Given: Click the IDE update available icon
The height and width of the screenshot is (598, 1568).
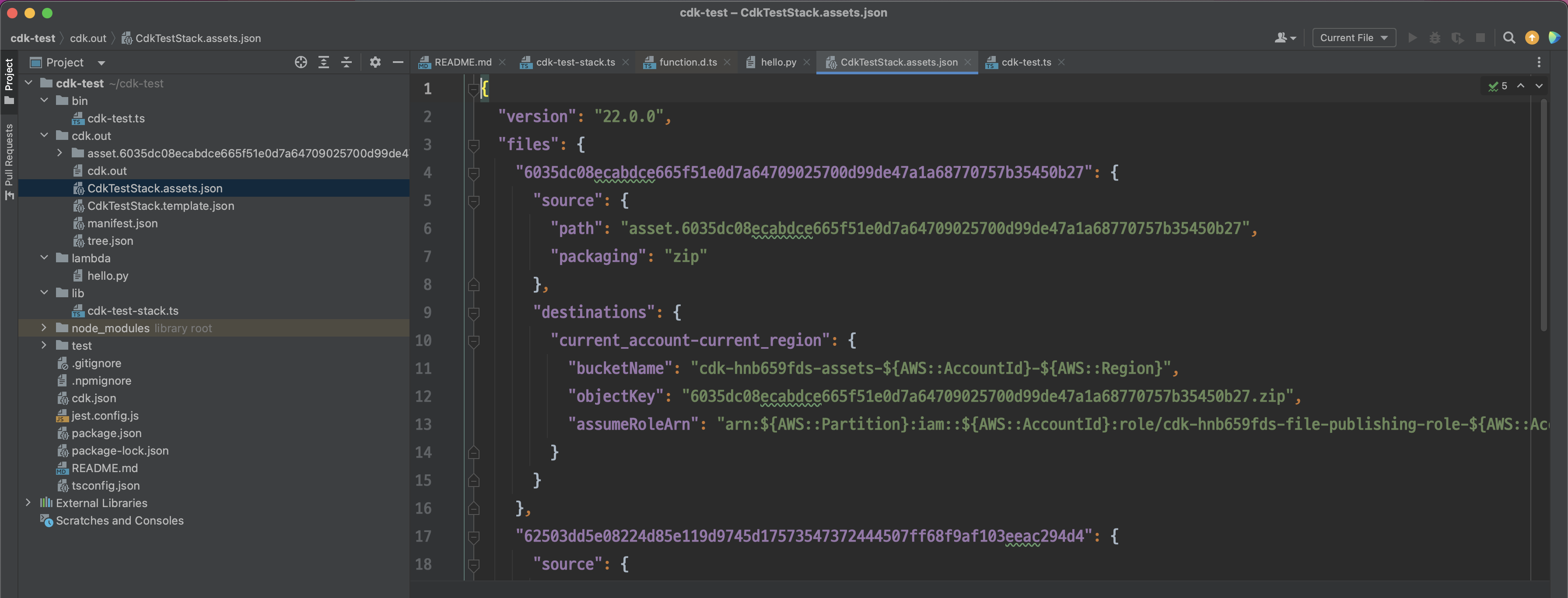Looking at the screenshot, I should (1532, 38).
